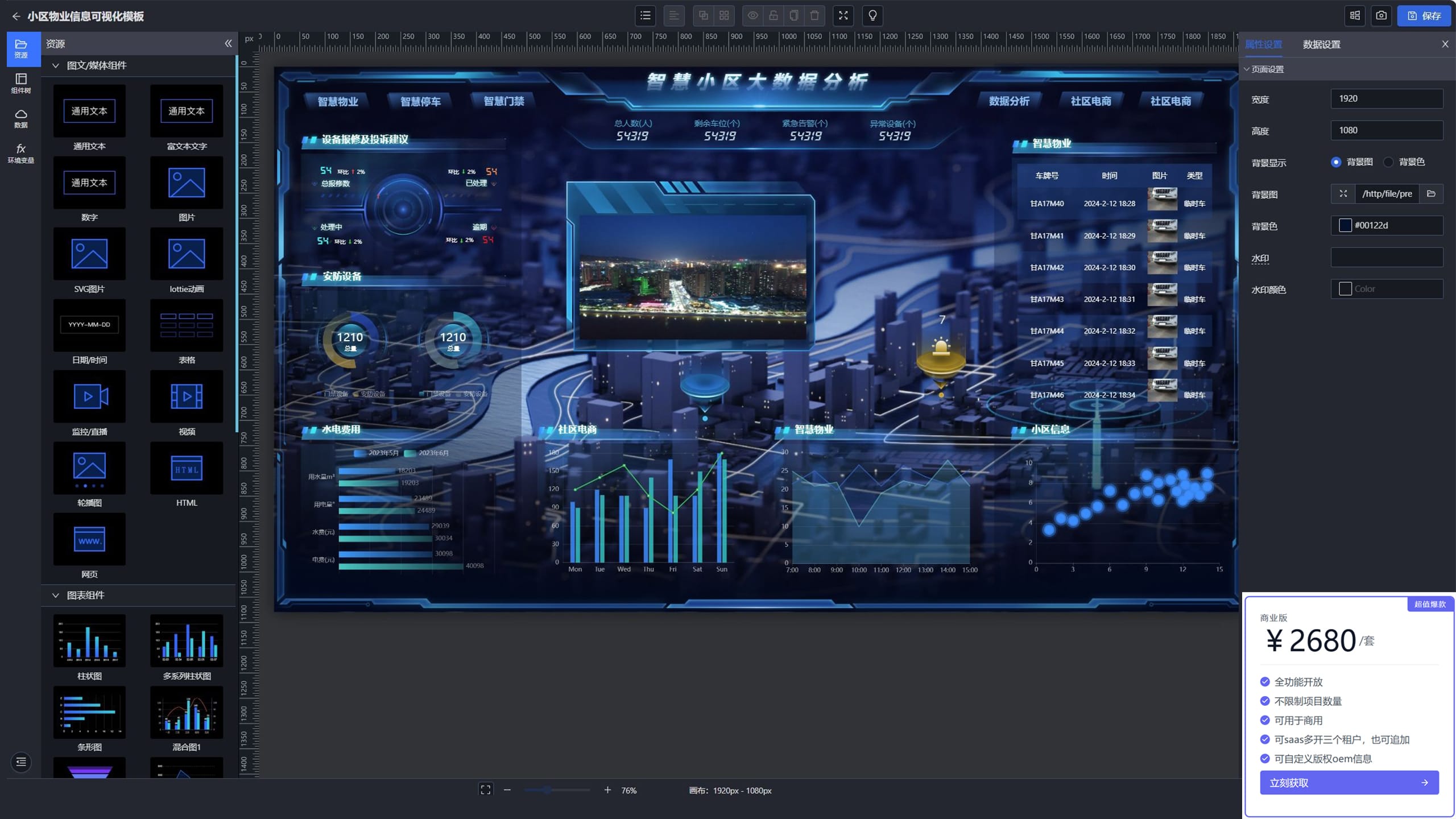Click the fullscreen expand icon in toolbar
The image size is (1456, 819).
click(x=843, y=16)
